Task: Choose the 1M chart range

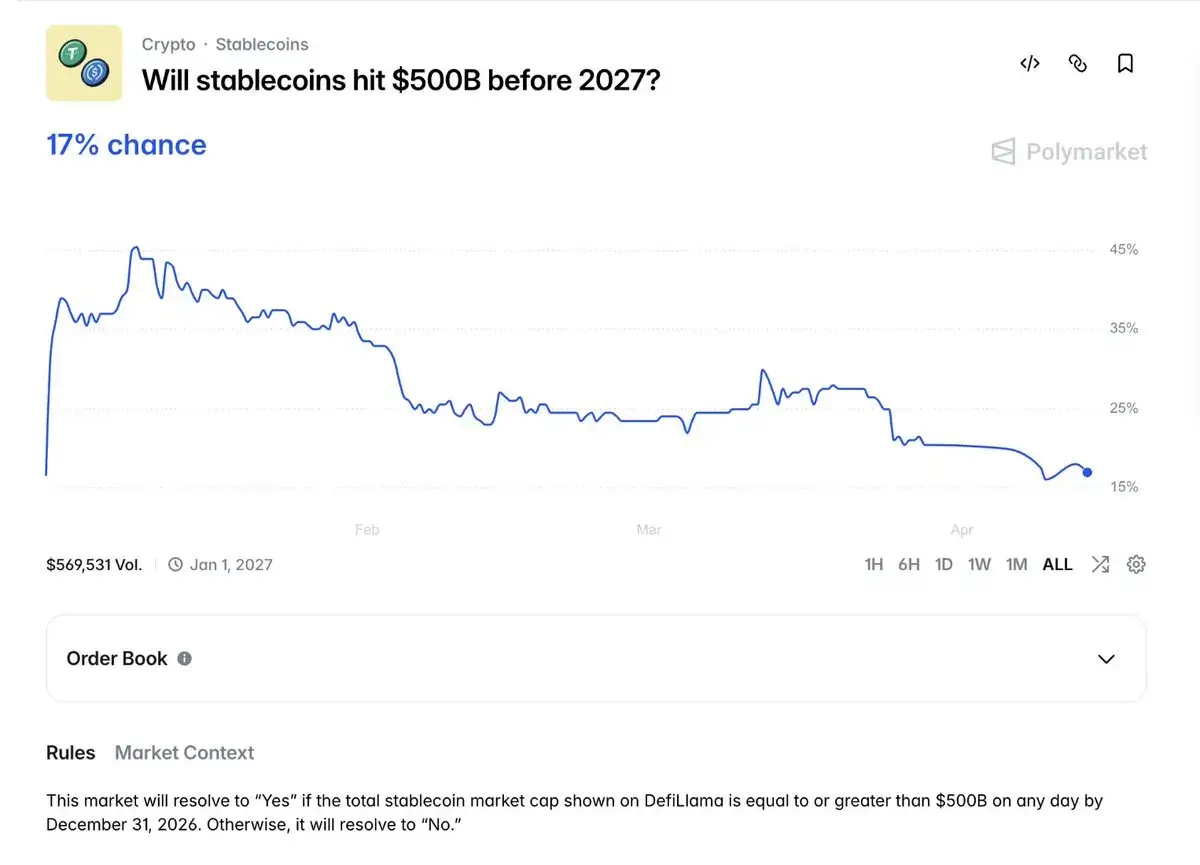Action: [1016, 564]
